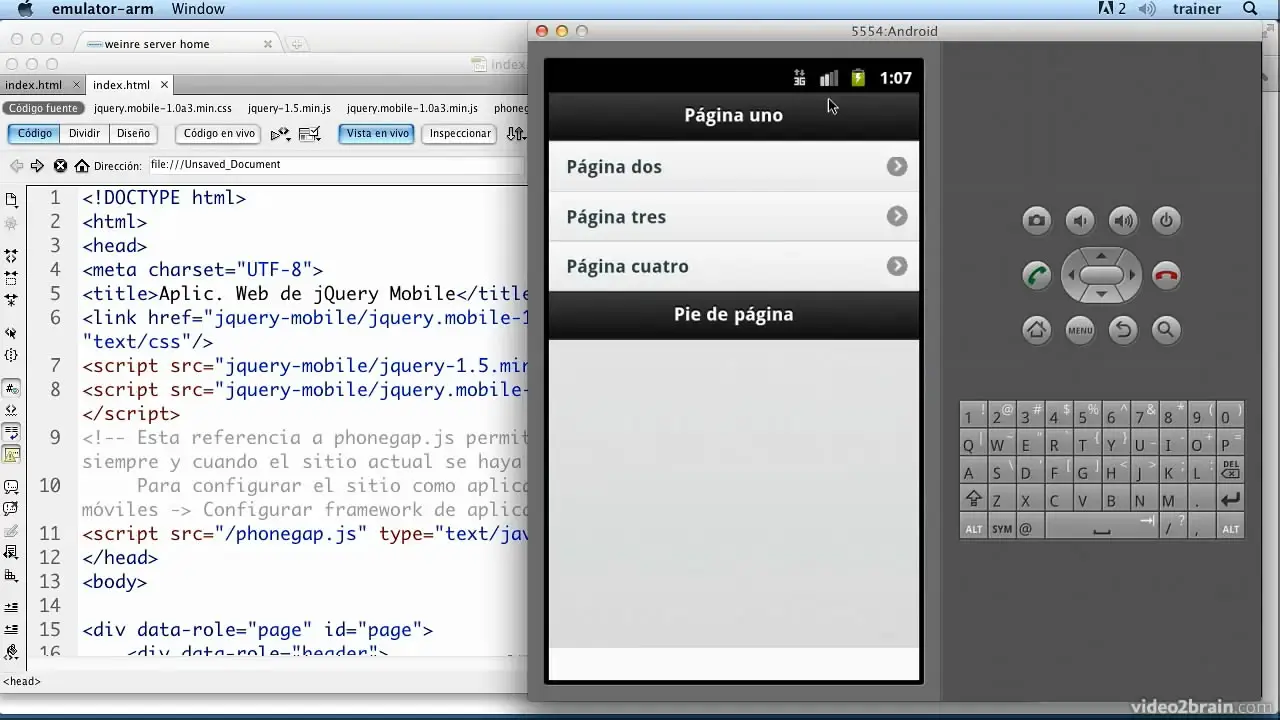
Task: Tap the emulator MENU button
Action: 1080,329
